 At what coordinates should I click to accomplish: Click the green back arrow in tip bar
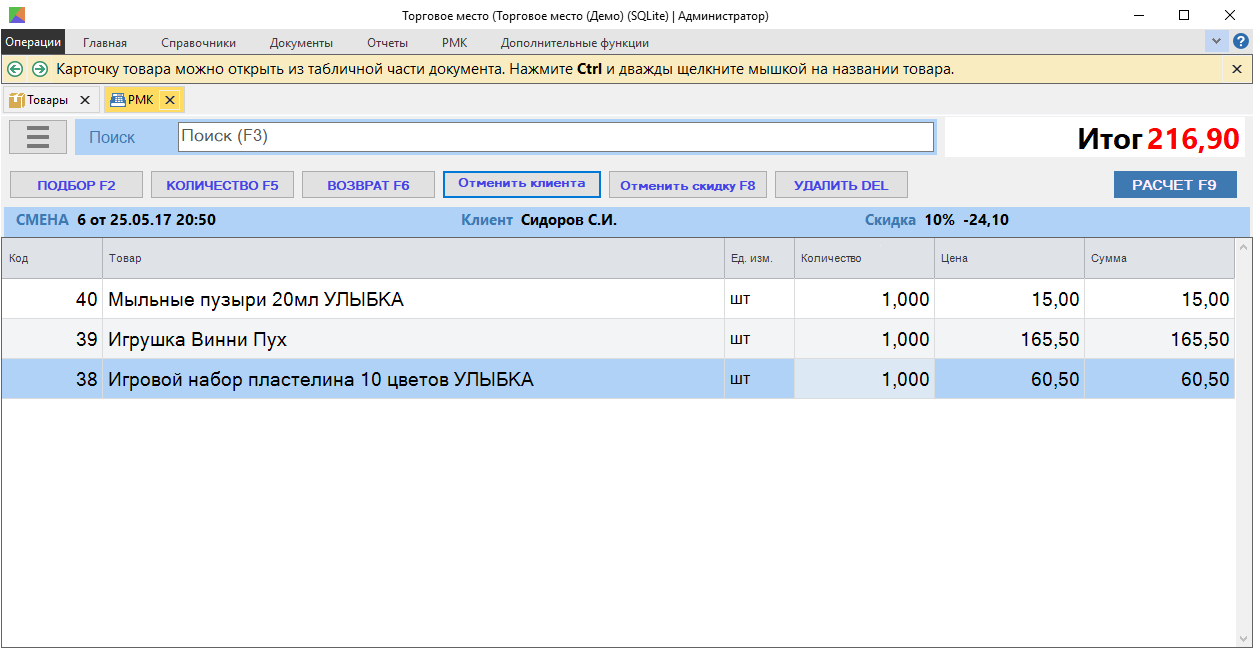pos(15,69)
